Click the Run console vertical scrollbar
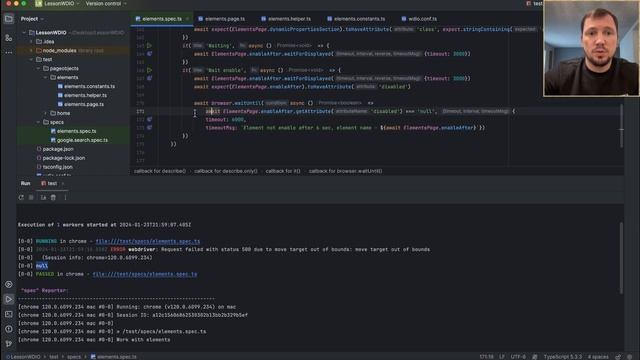640x360 pixels. pyautogui.click(x=622, y=258)
